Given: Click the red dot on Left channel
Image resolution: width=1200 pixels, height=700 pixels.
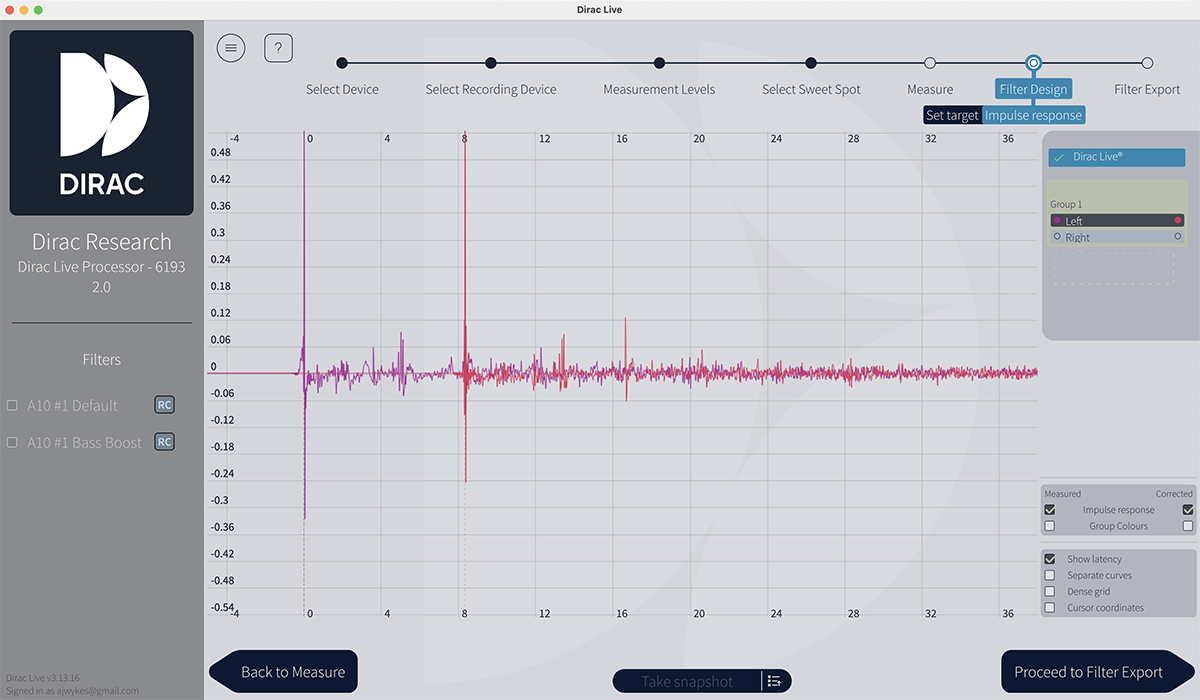Looking at the screenshot, I should coord(1178,220).
